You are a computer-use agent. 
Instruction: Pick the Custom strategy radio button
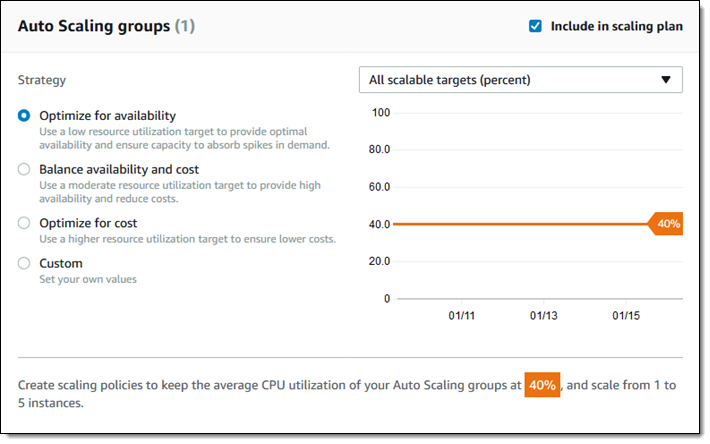[24, 264]
